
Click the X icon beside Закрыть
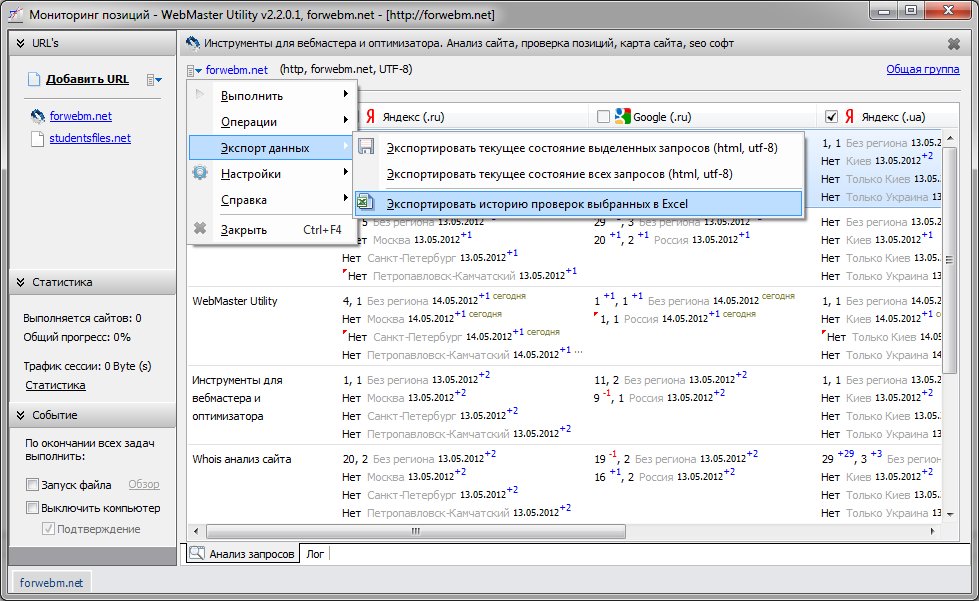pyautogui.click(x=200, y=229)
